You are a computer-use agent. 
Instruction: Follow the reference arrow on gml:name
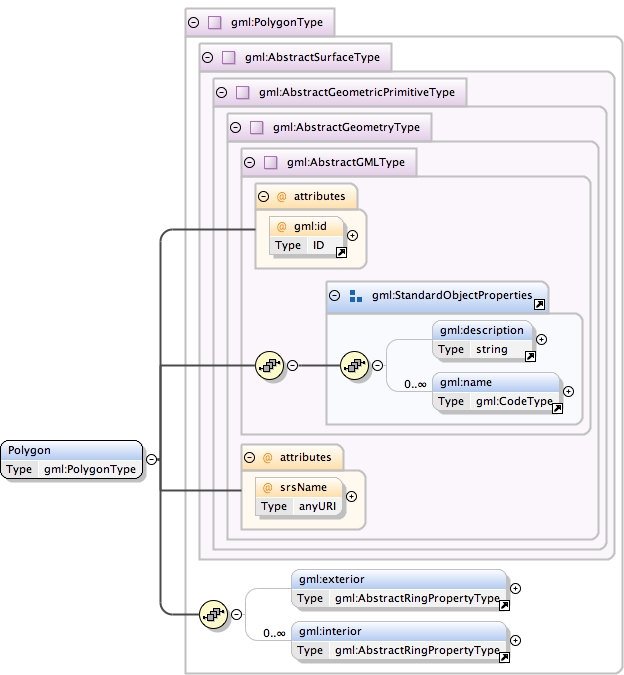pos(557,409)
